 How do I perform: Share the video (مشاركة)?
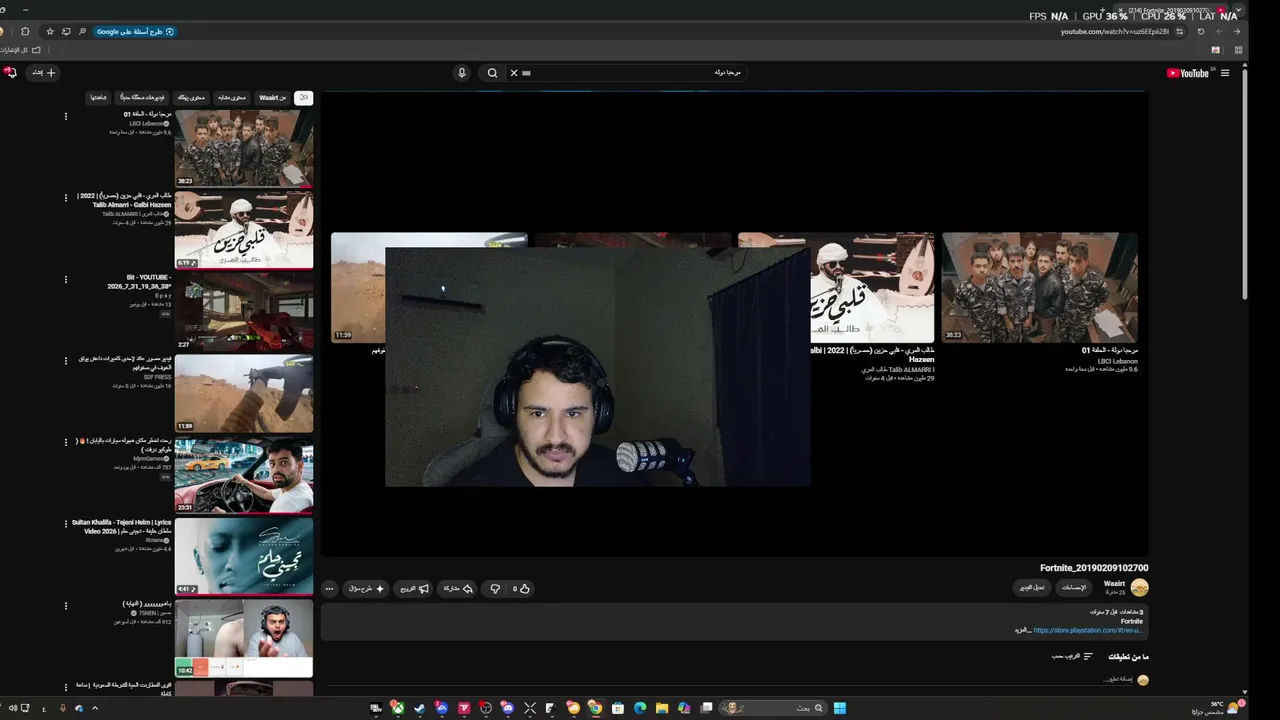tap(457, 589)
